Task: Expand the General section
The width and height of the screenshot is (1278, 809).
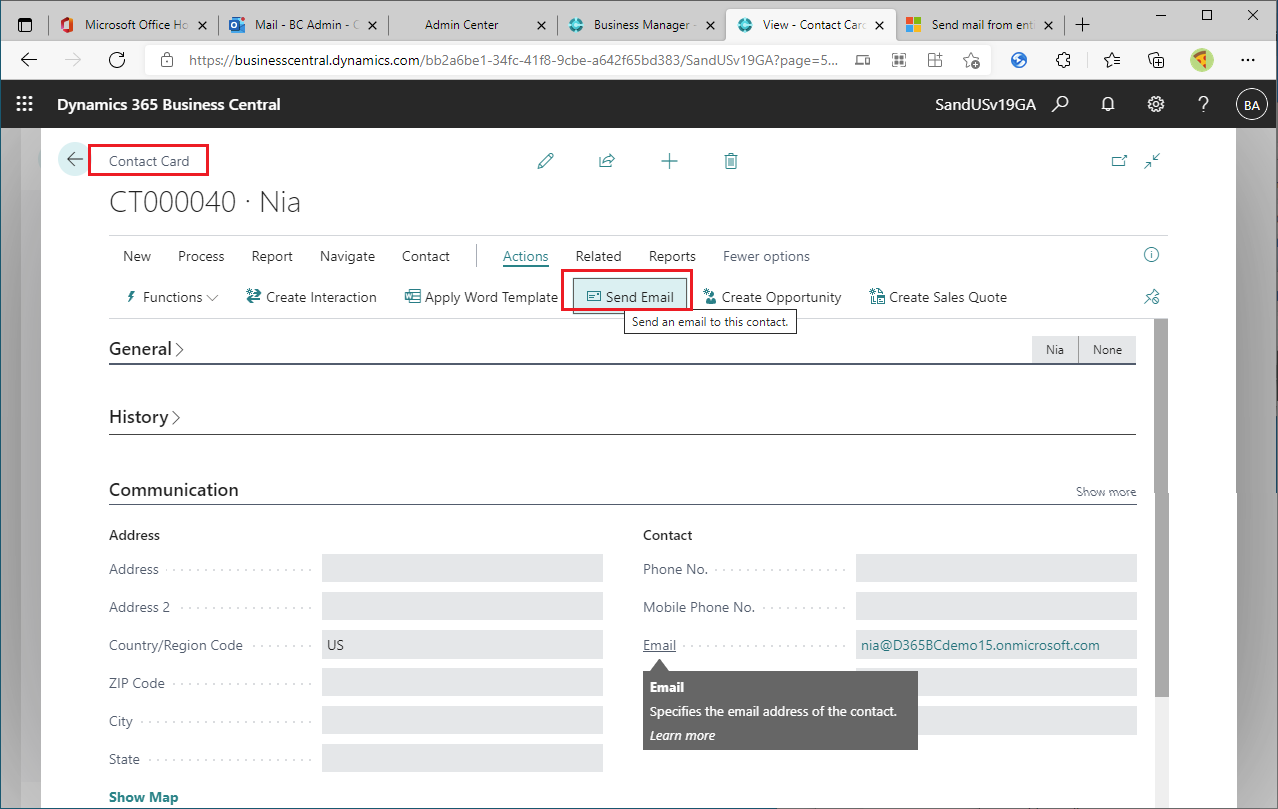Action: coord(146,348)
